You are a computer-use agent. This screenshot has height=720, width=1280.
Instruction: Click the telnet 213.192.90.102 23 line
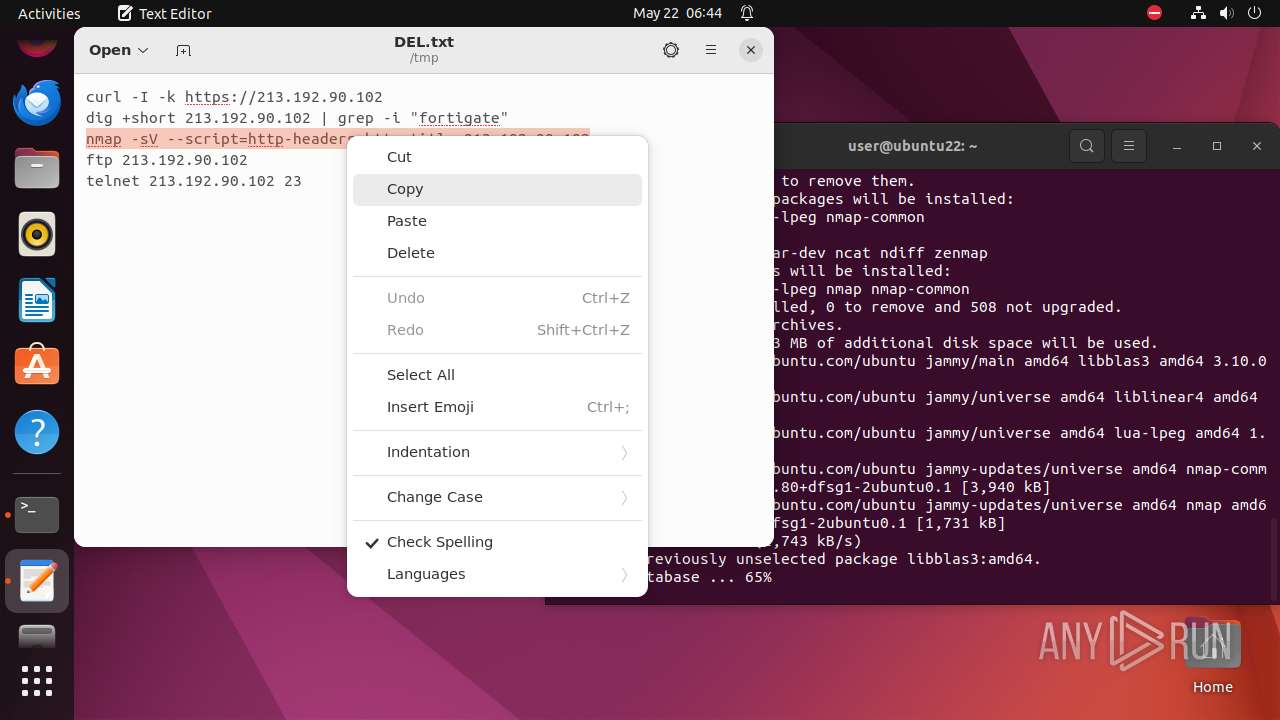(x=194, y=181)
